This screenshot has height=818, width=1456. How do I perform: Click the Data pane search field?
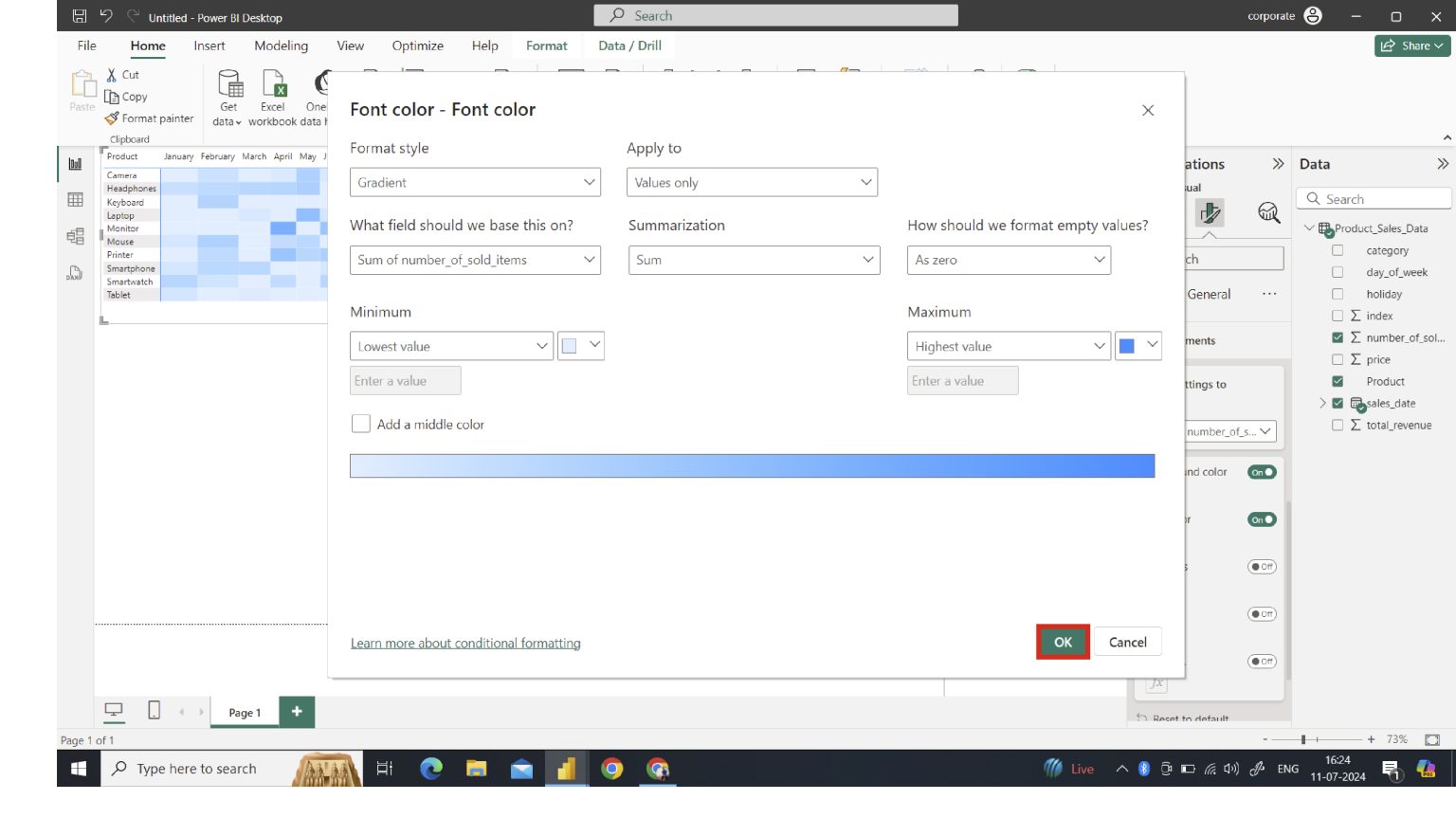[1374, 198]
